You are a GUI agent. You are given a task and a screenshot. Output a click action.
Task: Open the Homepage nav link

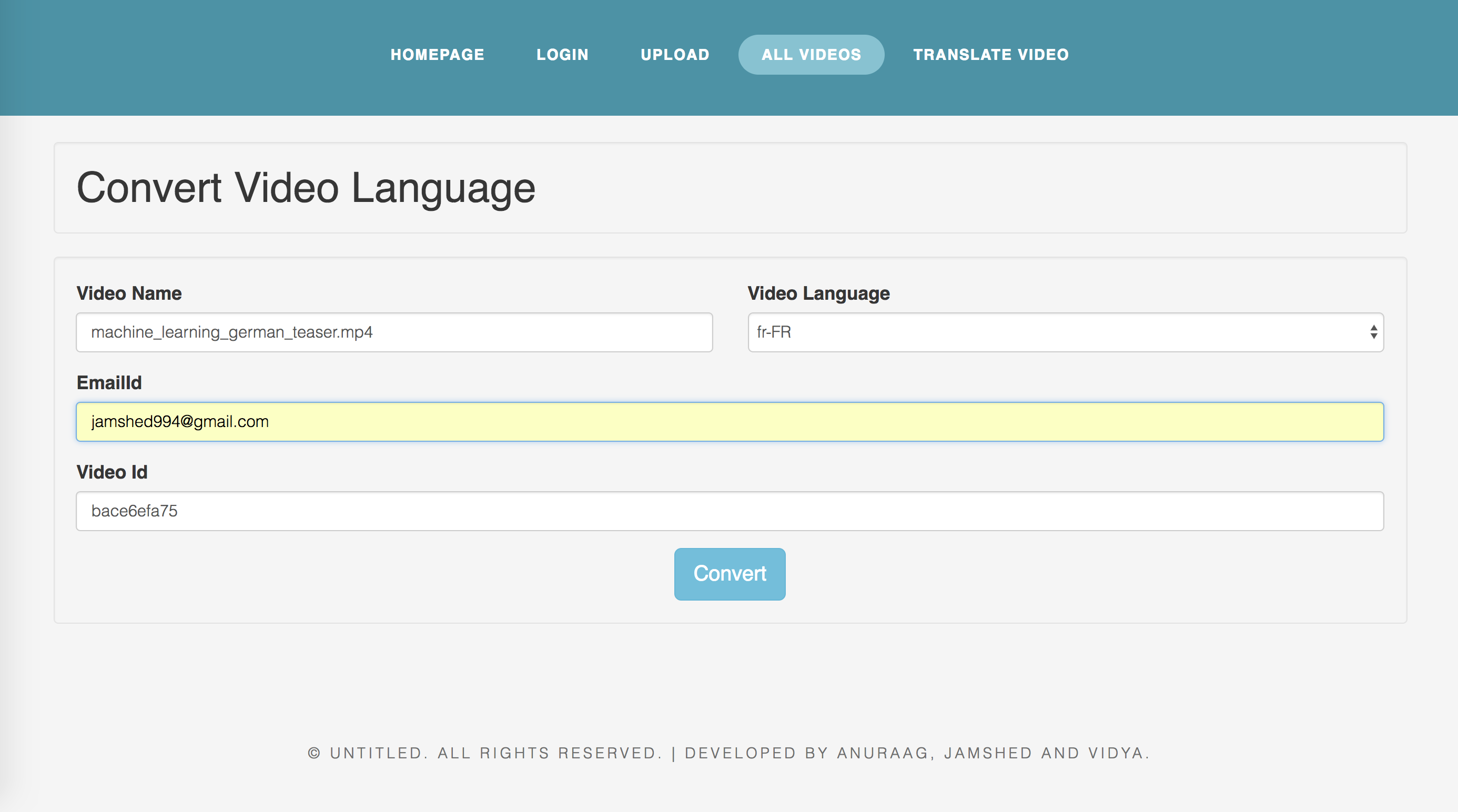(x=437, y=54)
